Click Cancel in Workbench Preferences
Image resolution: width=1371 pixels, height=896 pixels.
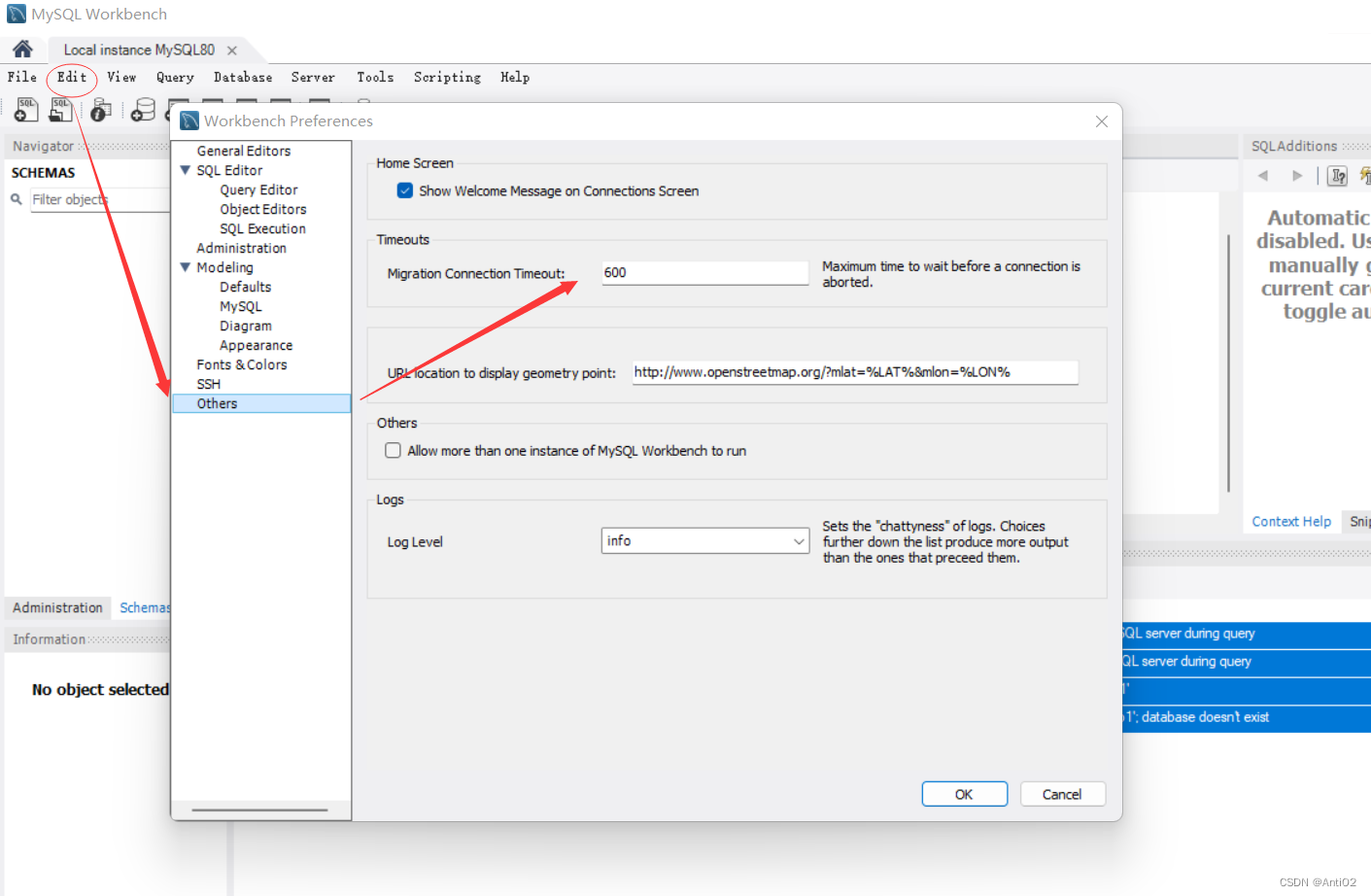tap(1062, 794)
